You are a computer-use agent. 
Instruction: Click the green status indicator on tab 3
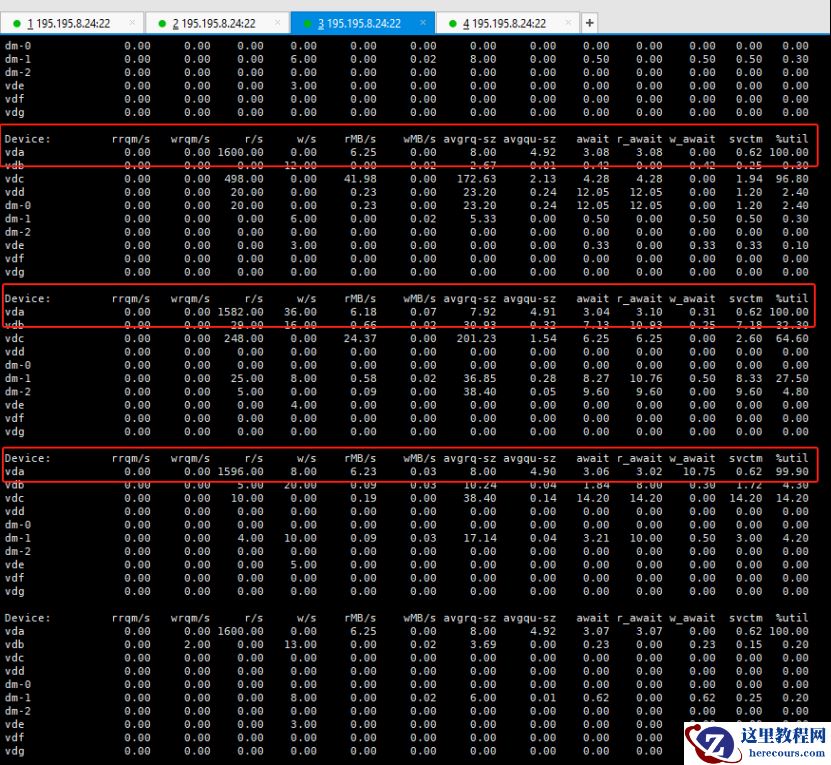[x=307, y=23]
